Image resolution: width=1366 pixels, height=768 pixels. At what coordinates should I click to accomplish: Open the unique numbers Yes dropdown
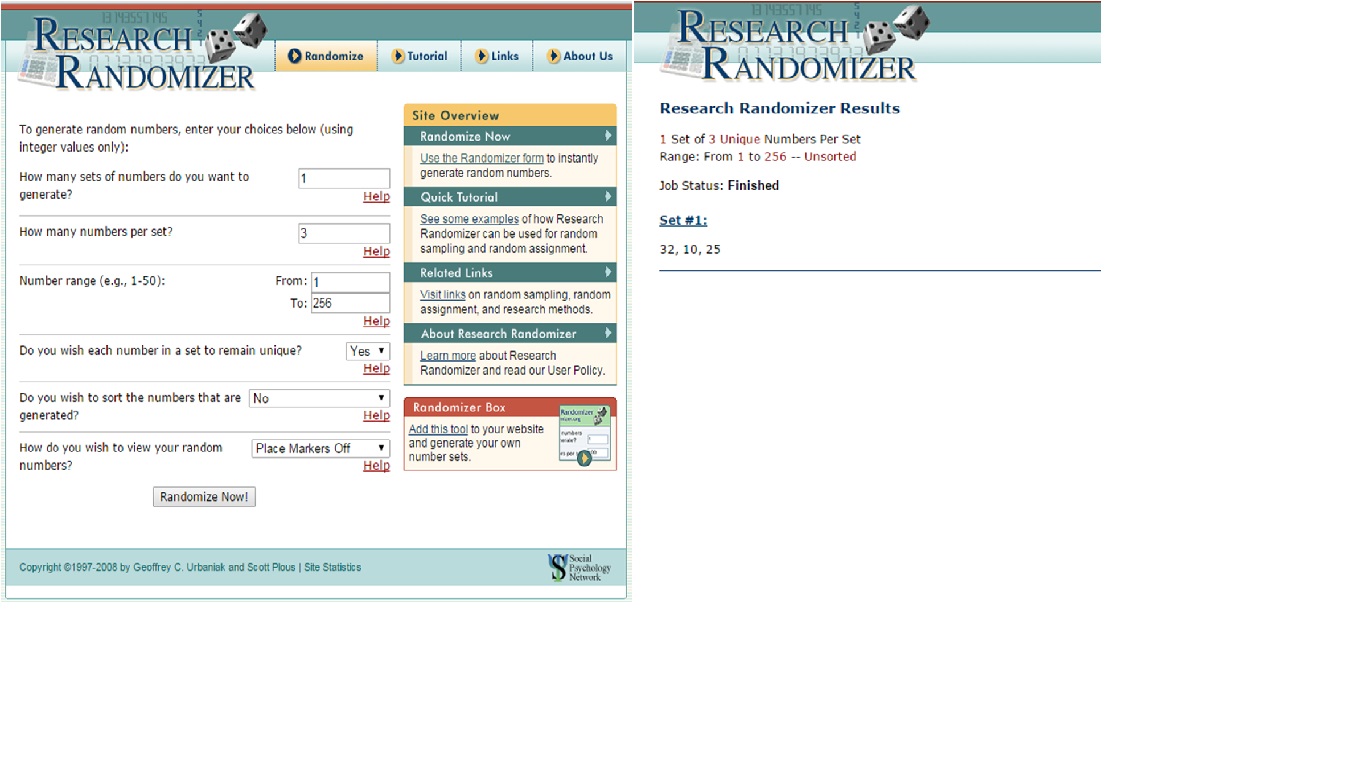[368, 351]
